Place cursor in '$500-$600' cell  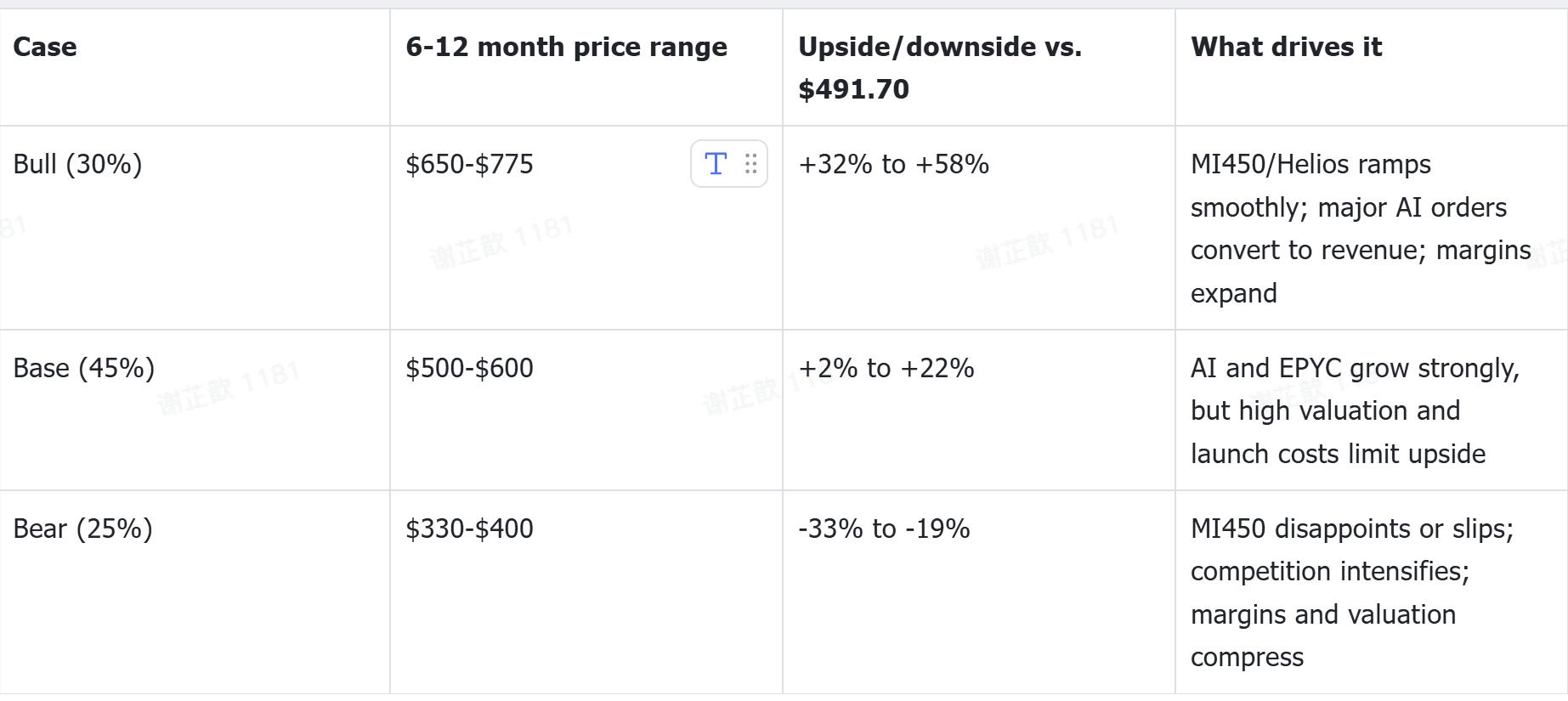586,410
